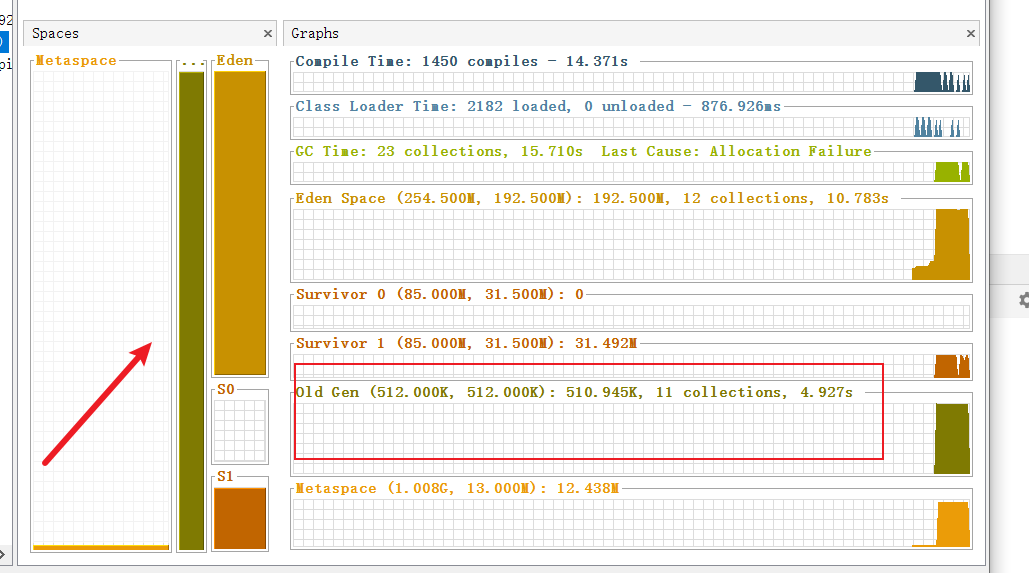Click the Class Loader Time graph
This screenshot has height=573, width=1029.
[x=630, y=126]
